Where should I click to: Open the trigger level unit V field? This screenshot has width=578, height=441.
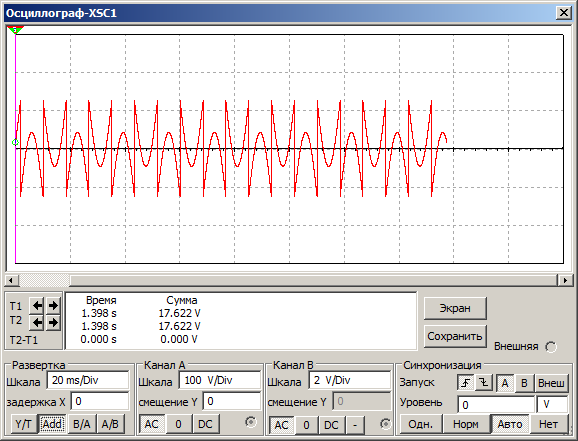552,405
